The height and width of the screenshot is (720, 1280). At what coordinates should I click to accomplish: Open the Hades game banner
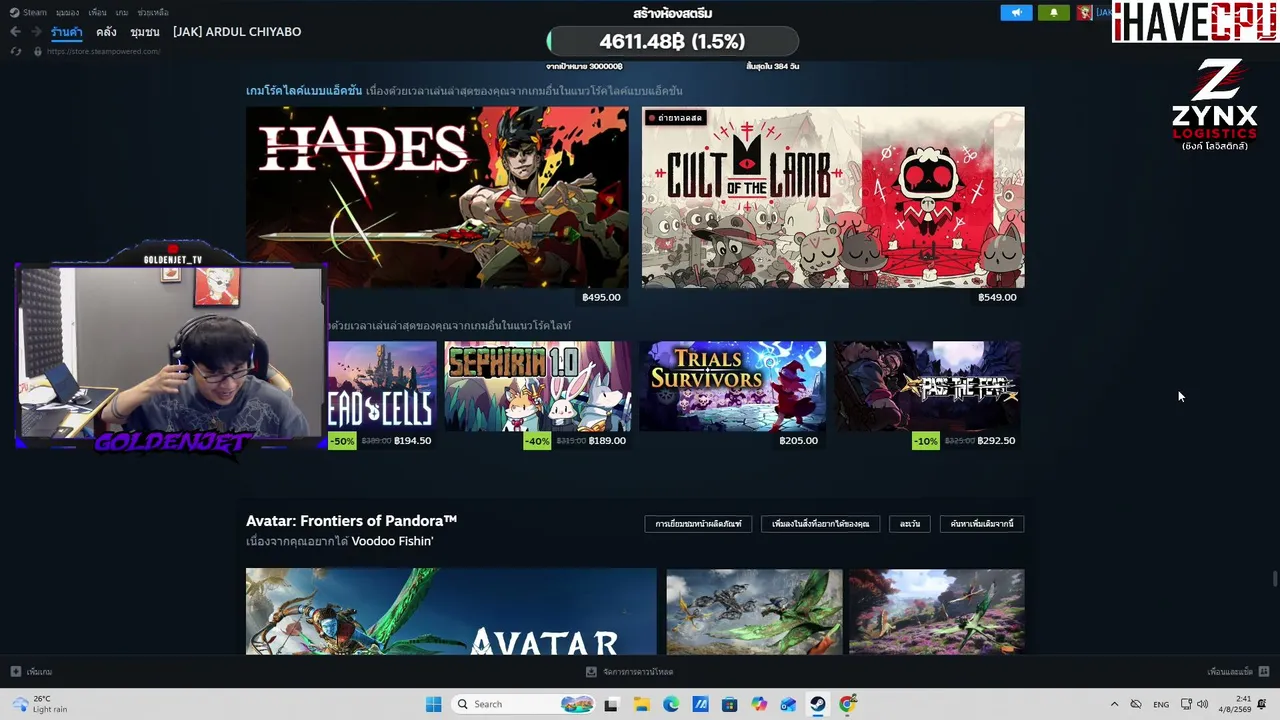[437, 197]
